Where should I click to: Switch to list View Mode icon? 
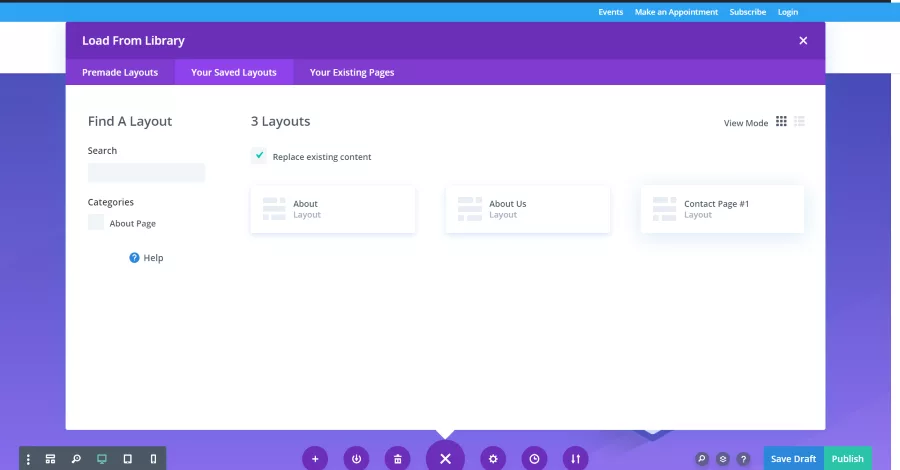(x=799, y=121)
